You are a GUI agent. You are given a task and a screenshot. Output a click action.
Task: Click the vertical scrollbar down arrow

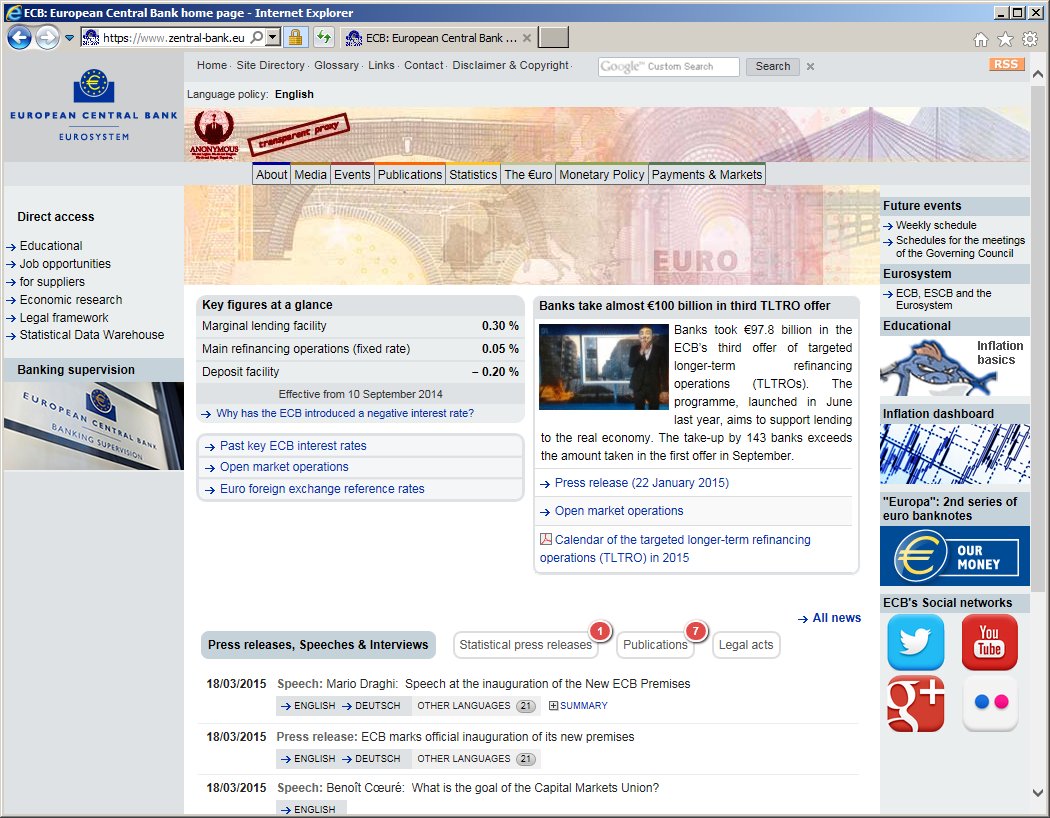coord(1039,792)
